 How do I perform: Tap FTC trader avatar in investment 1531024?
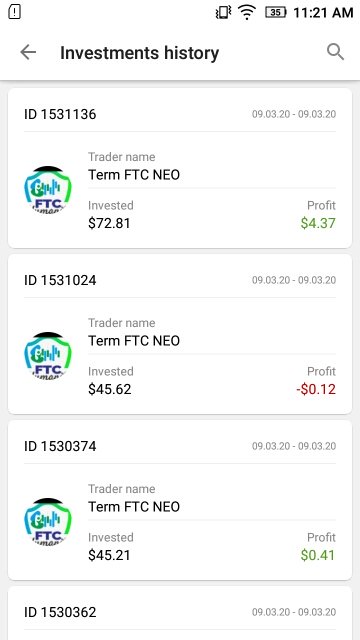(x=48, y=356)
